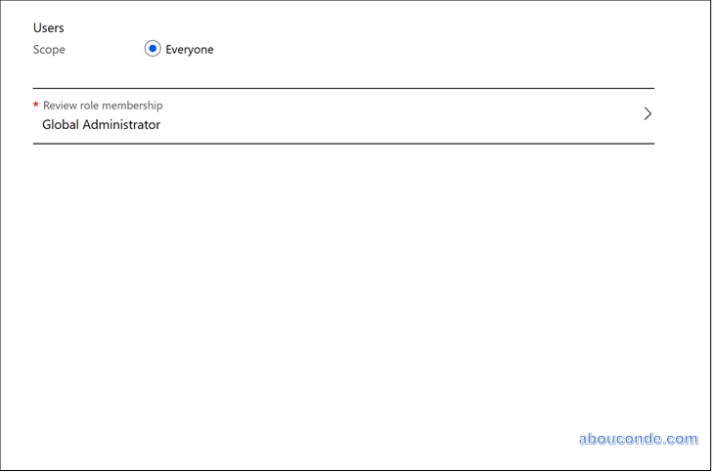Click the Everyone scope label text
This screenshot has height=472, width=714.
(189, 49)
